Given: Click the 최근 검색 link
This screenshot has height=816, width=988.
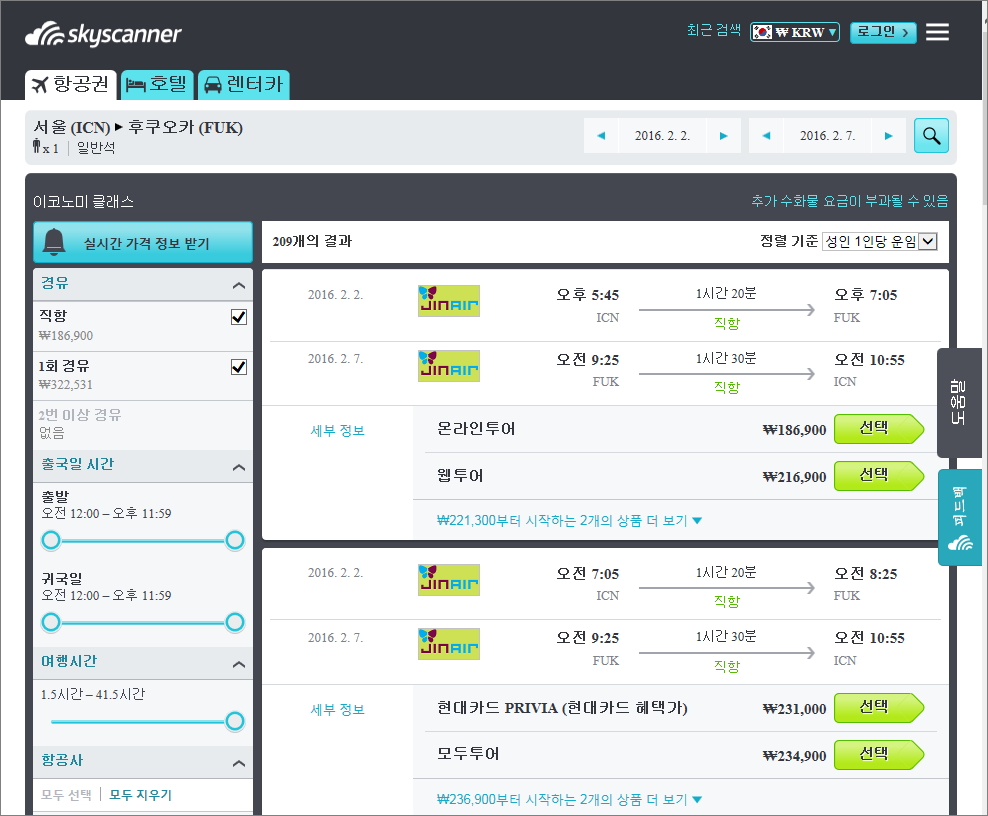Looking at the screenshot, I should tap(714, 30).
